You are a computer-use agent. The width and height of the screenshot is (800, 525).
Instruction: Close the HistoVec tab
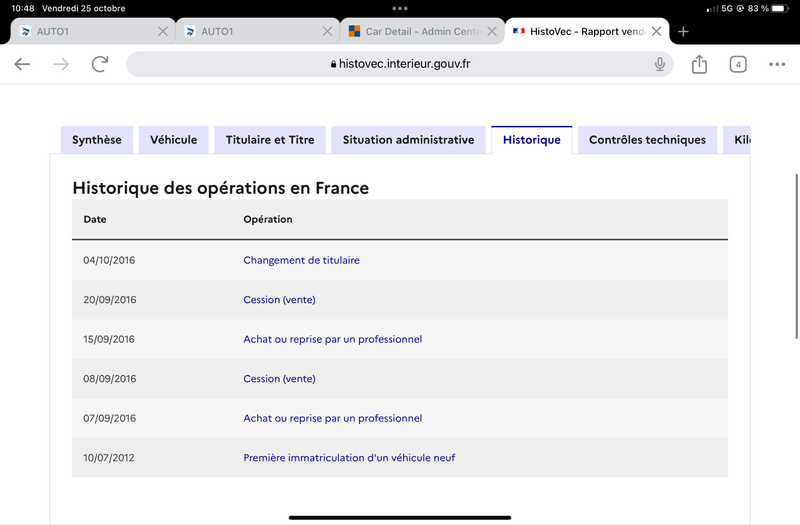tap(657, 32)
